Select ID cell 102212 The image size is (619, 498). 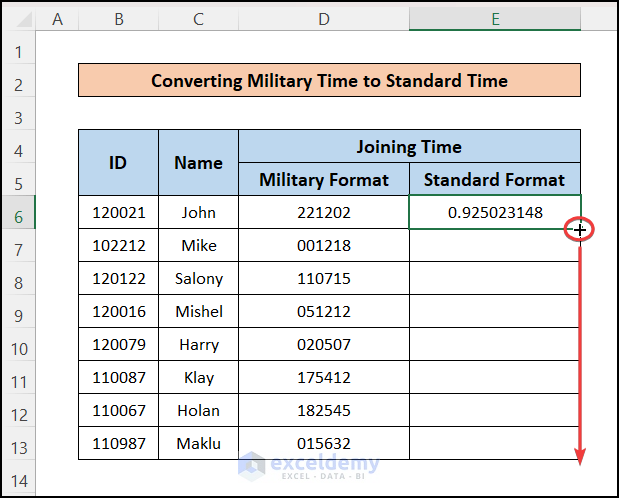pos(118,245)
